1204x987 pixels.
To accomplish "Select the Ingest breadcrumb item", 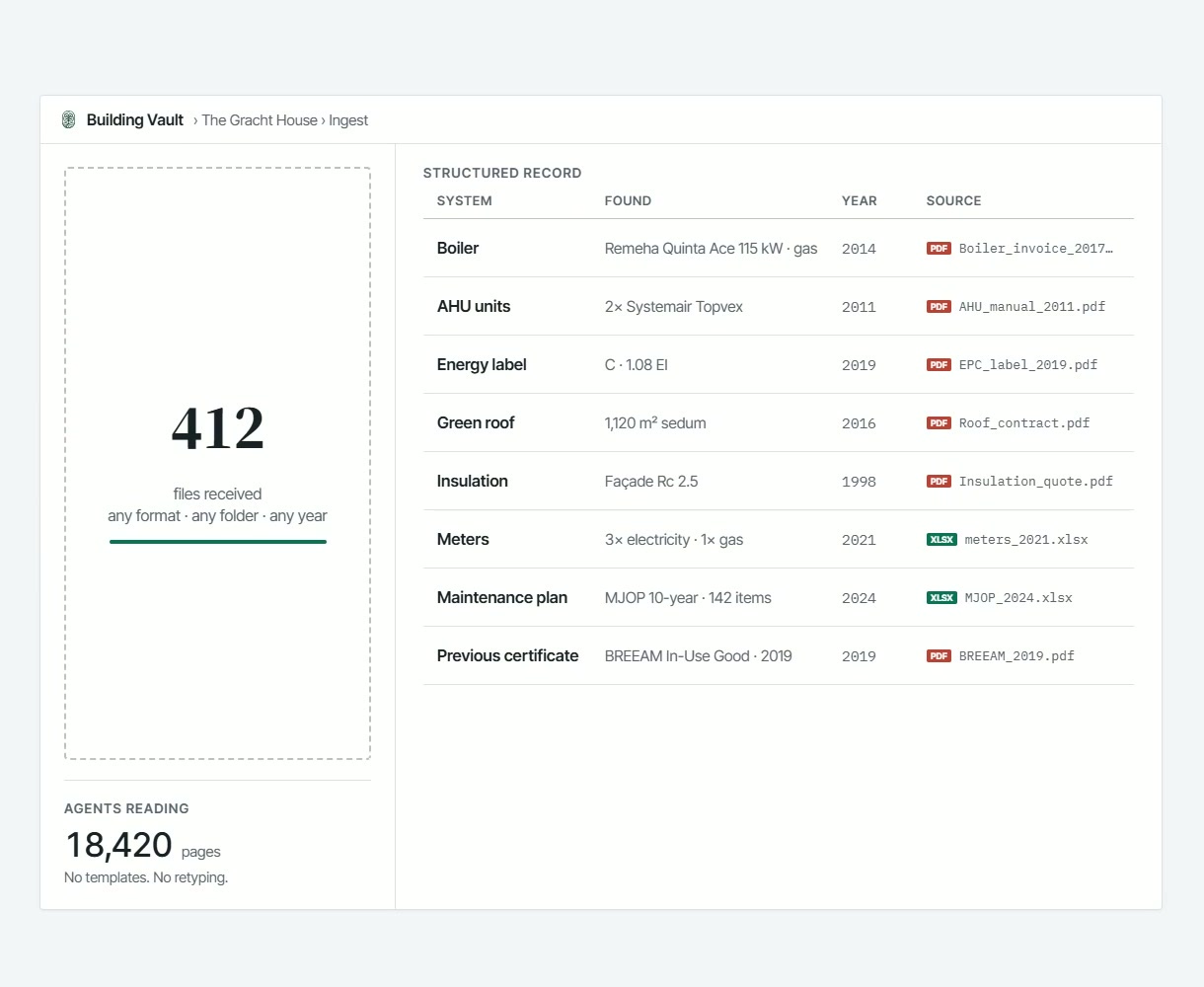I will (348, 120).
